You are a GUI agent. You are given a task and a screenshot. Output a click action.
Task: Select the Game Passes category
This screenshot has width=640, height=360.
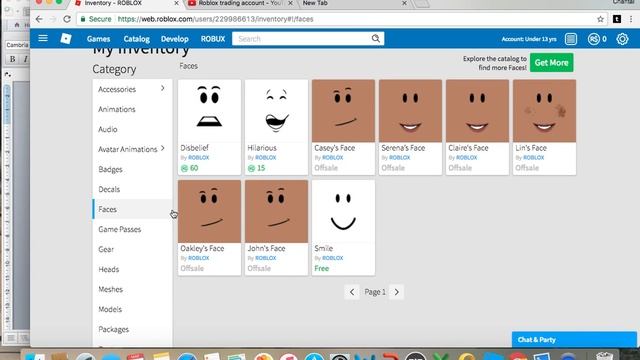132,229
